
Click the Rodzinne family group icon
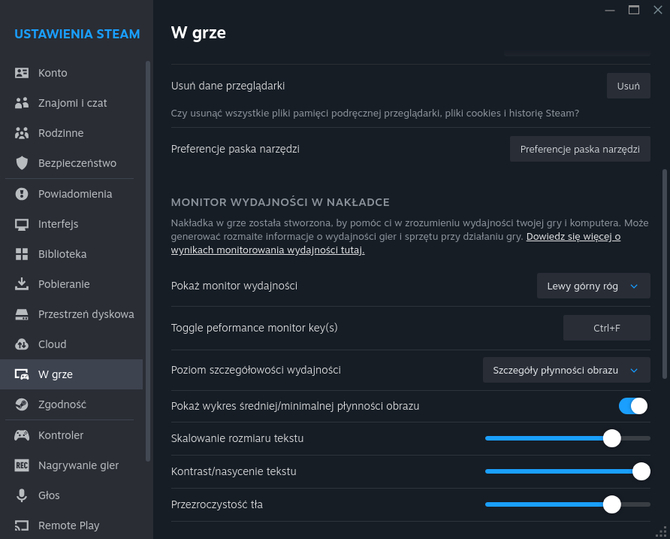(x=22, y=133)
